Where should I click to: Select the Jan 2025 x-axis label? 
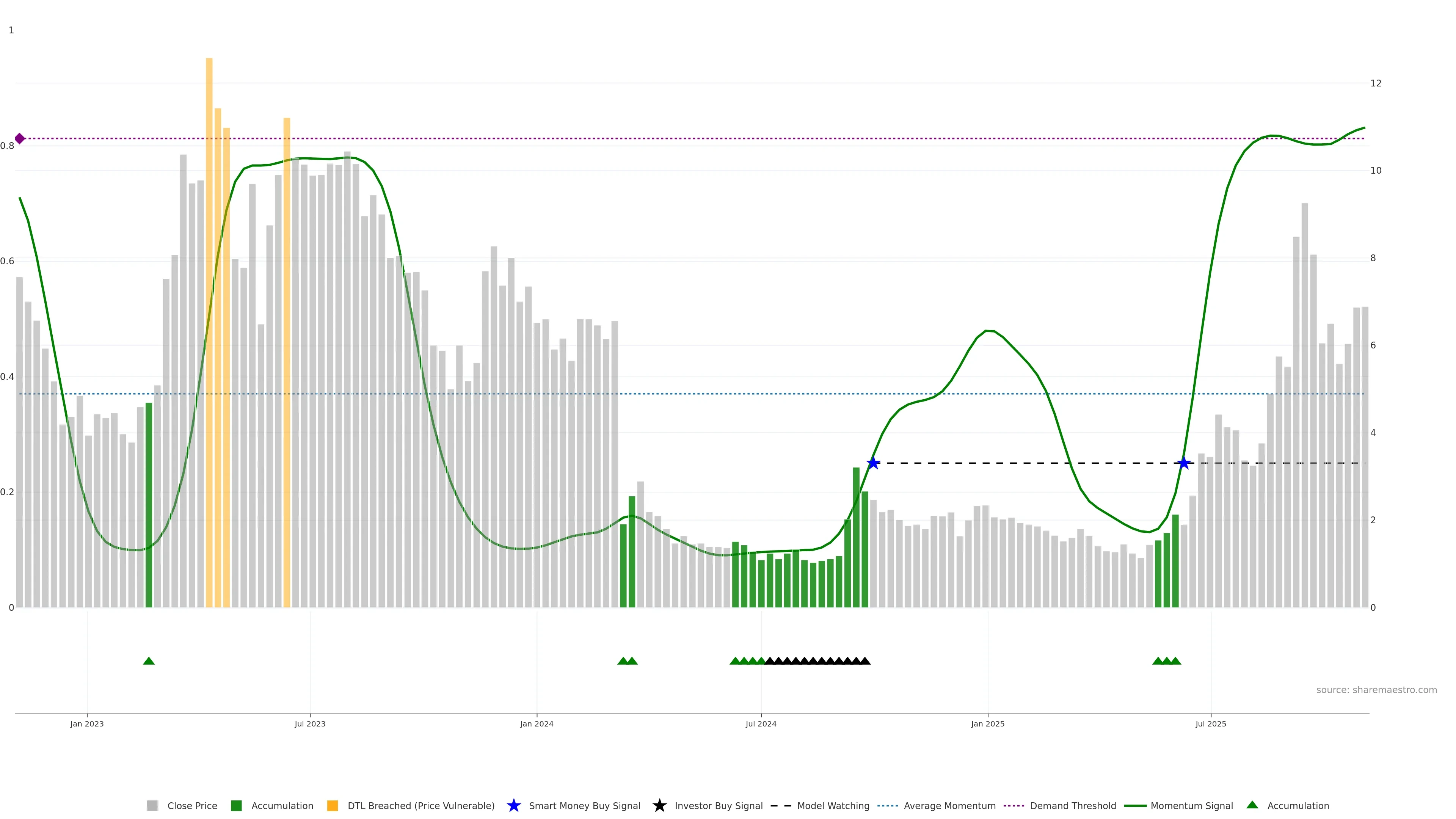point(987,723)
